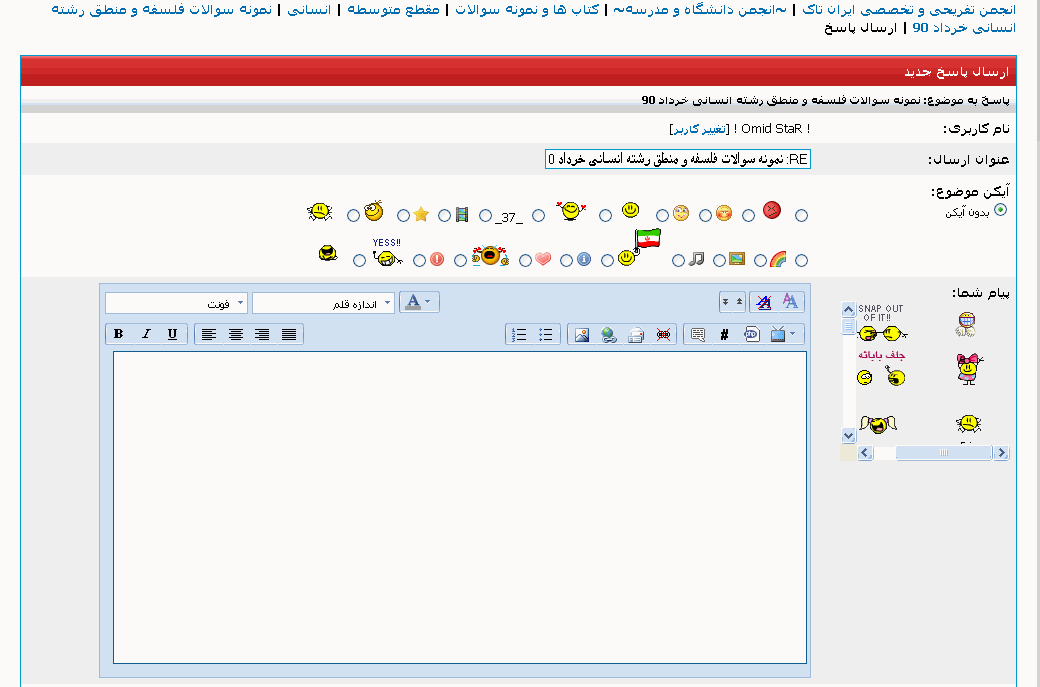Image resolution: width=1040 pixels, height=687 pixels.
Task: Choose the YESS!! smiley topic radio
Action: click(x=420, y=261)
